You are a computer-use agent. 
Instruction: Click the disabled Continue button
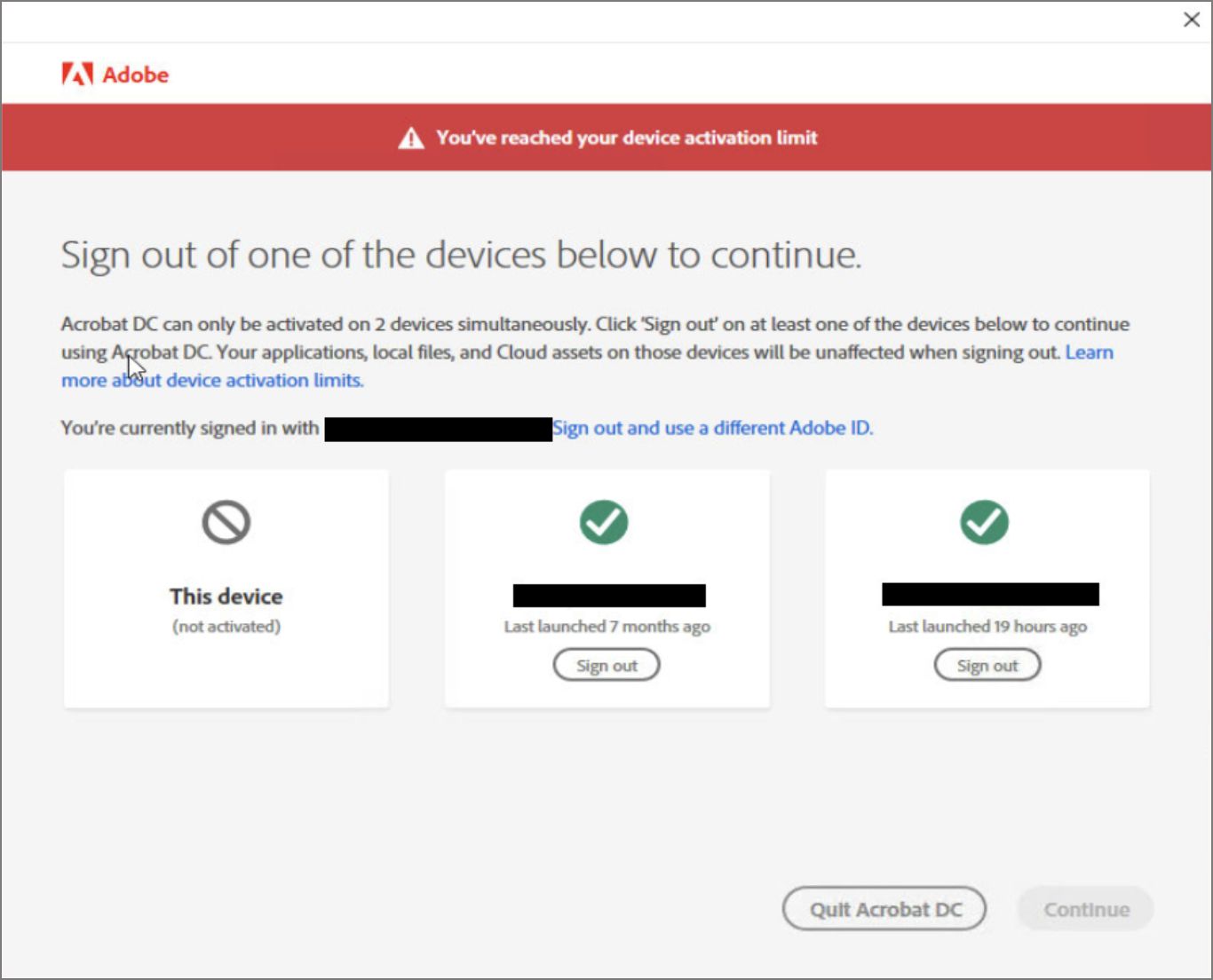(1084, 908)
